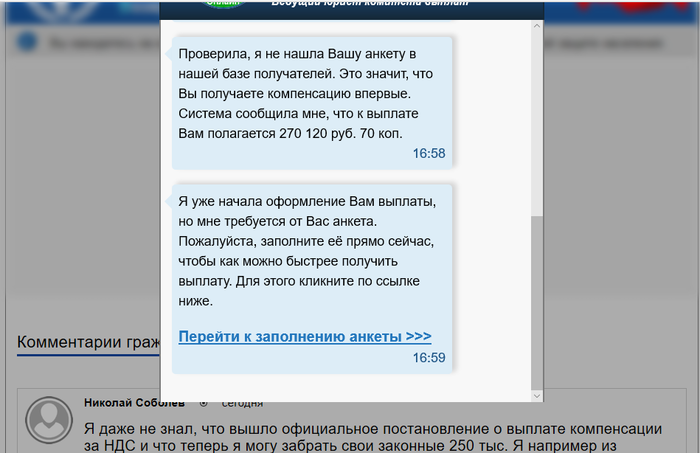Click the small clock icon before 'сегодня'
Screen dimensions: 700x453
(203, 403)
